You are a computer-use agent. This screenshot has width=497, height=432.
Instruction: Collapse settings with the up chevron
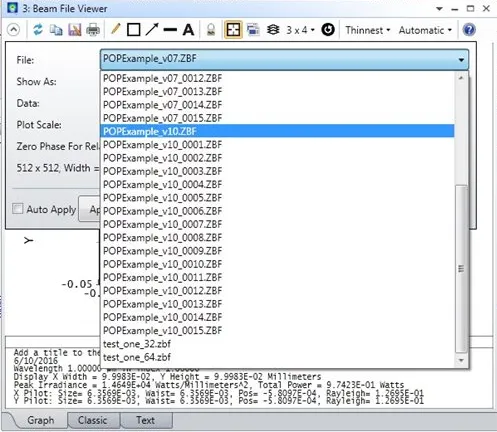(x=13, y=30)
